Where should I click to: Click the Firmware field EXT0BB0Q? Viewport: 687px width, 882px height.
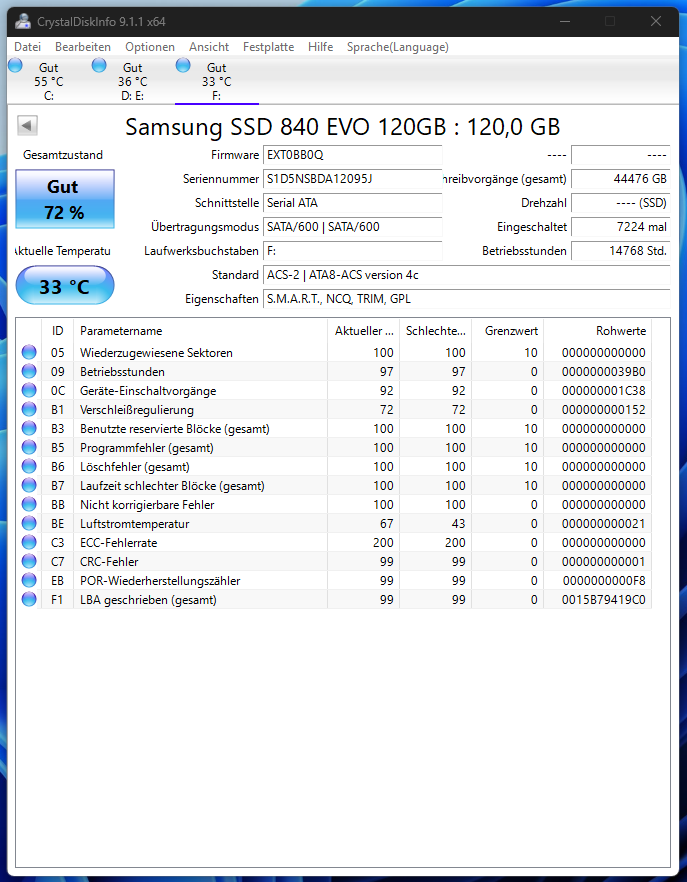[x=353, y=155]
